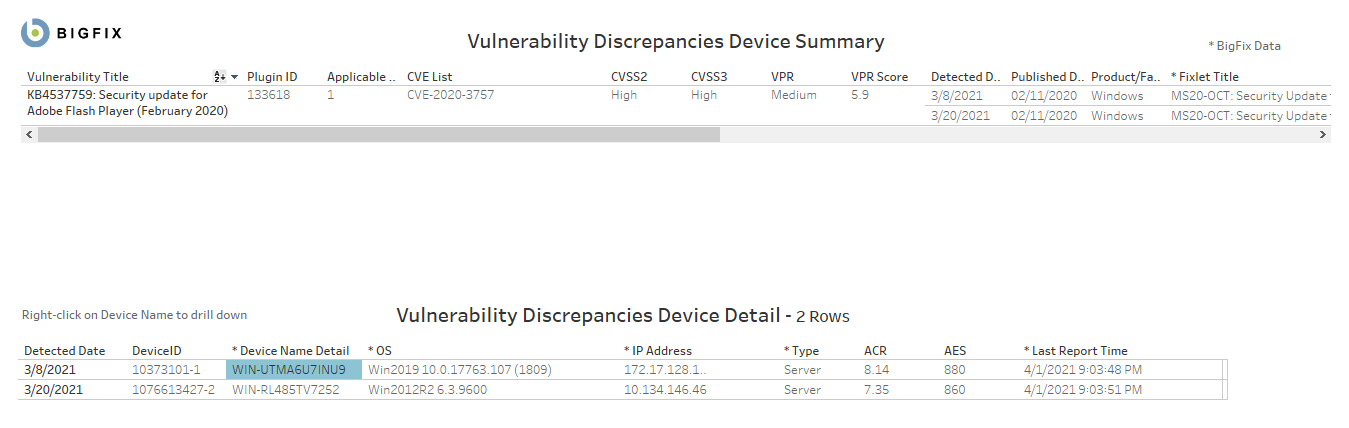Click Fixlet Title column header

[x=1208, y=77]
